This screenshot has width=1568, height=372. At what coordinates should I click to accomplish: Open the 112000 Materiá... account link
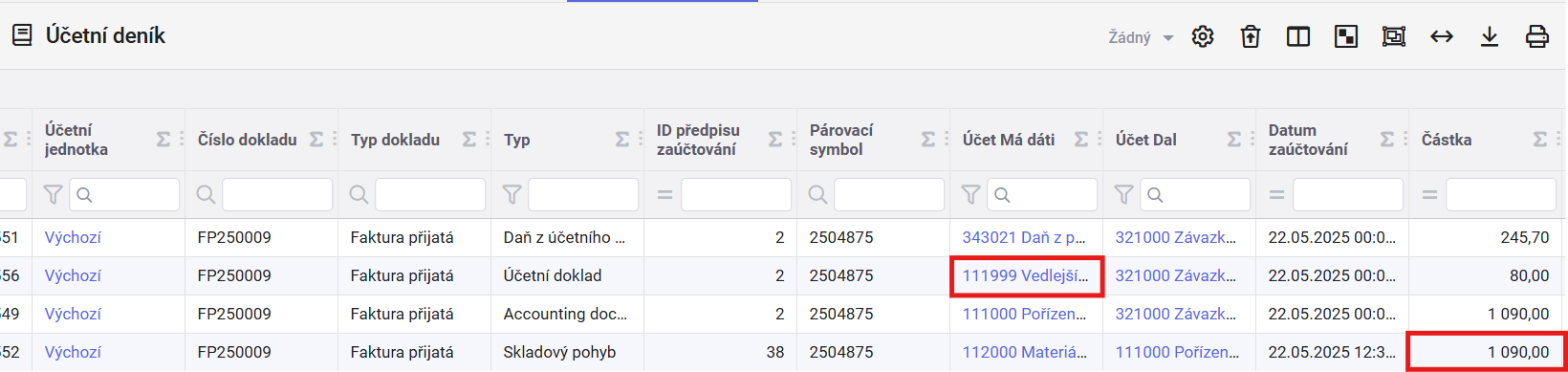[1025, 352]
